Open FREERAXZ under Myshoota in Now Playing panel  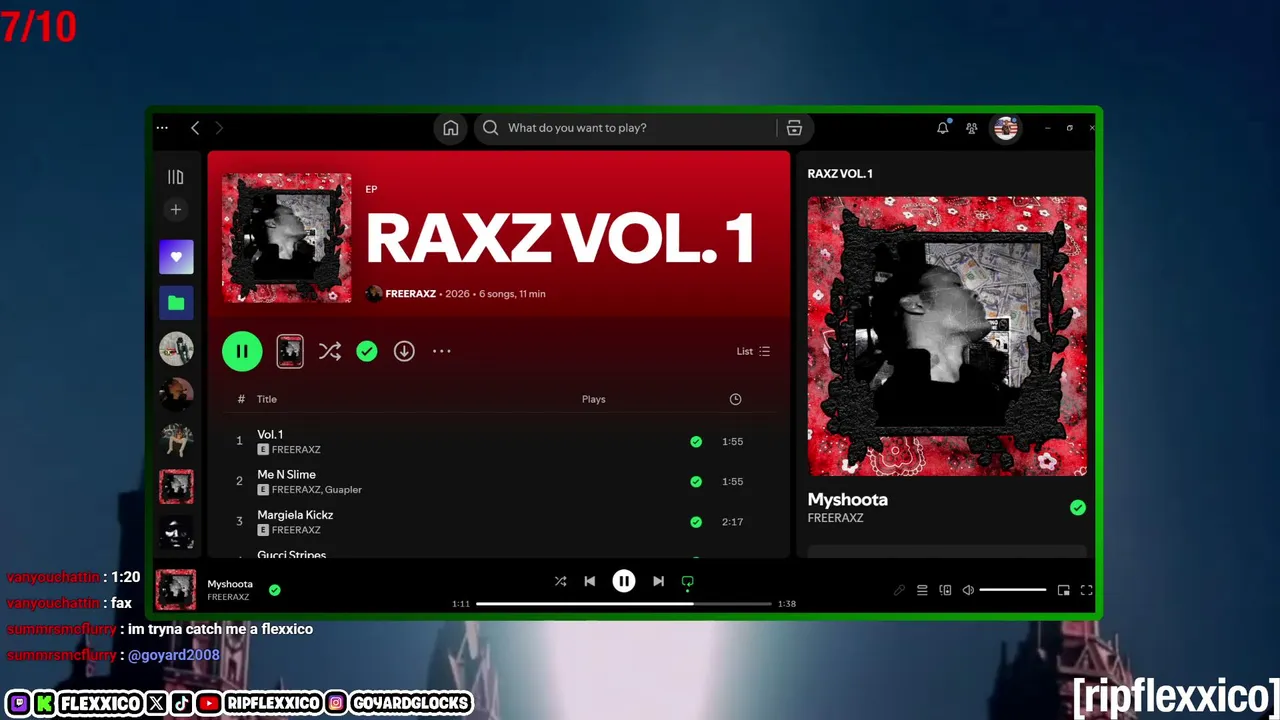[x=836, y=518]
